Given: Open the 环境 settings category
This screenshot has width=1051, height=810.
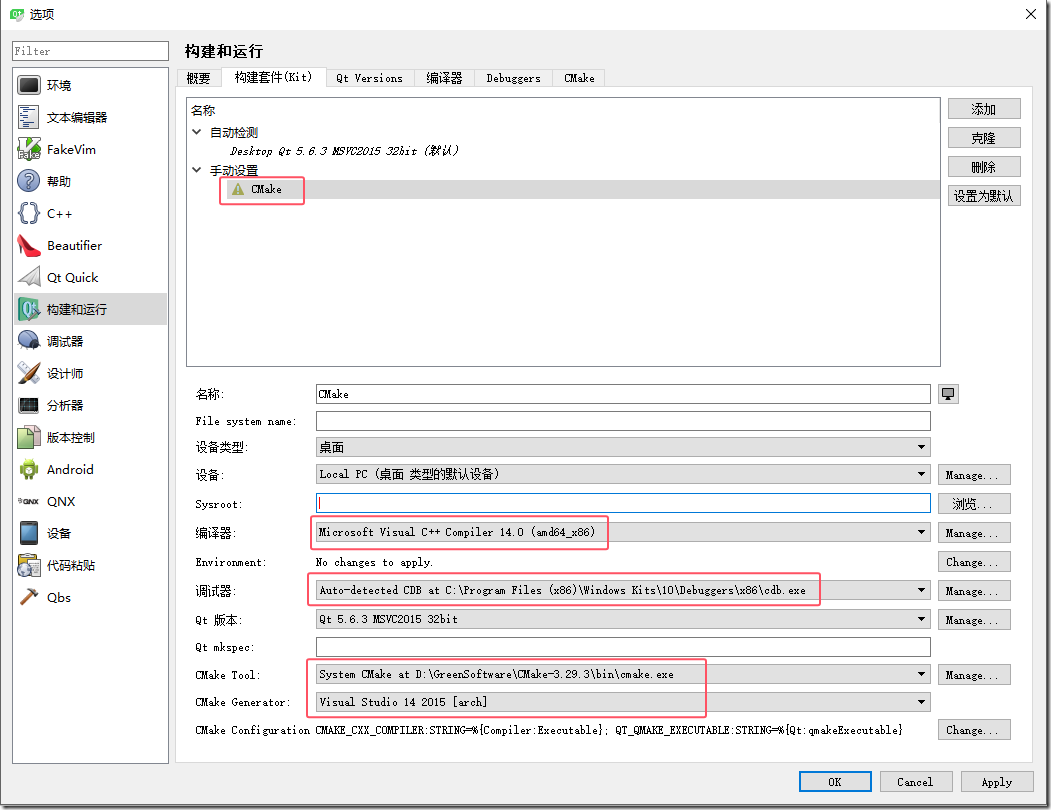Looking at the screenshot, I should (90, 85).
